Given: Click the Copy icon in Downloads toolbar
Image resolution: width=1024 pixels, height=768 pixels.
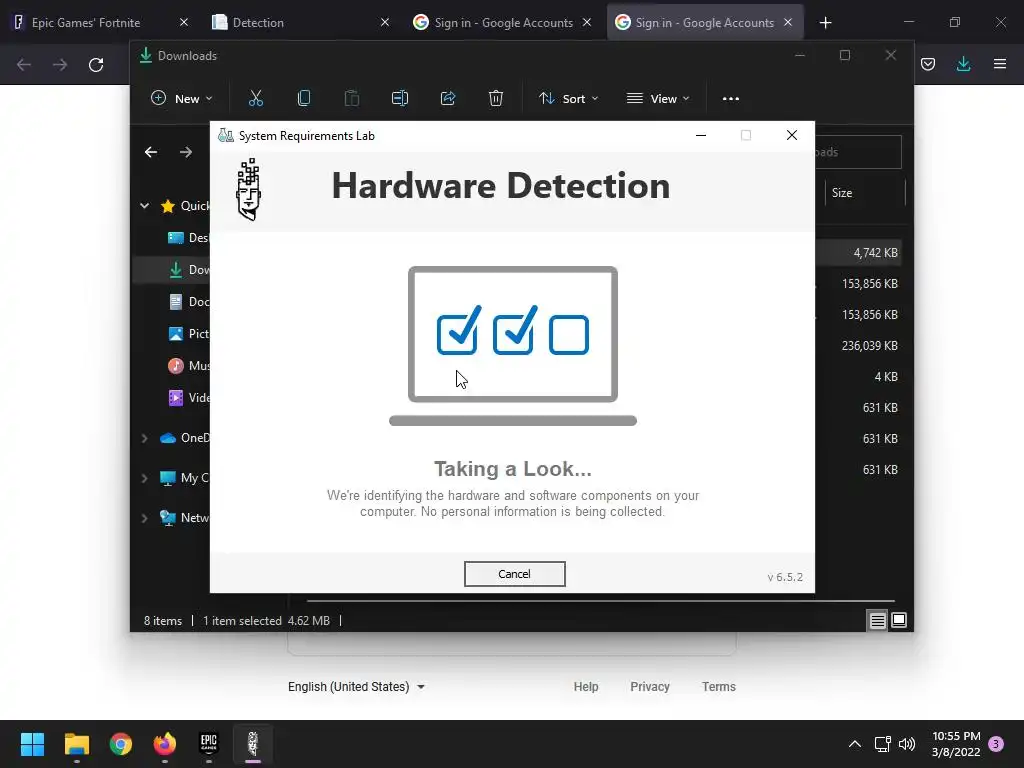Looking at the screenshot, I should (x=304, y=99).
